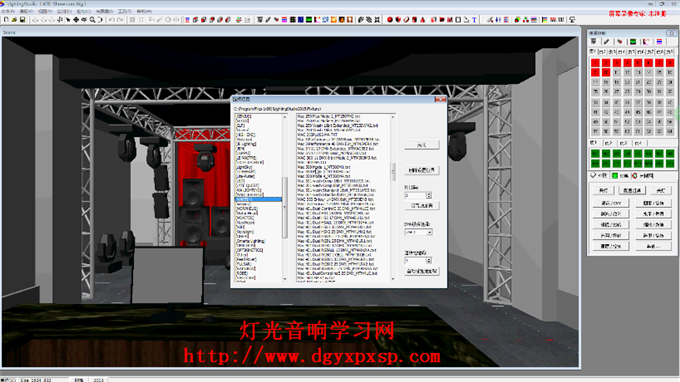Select the four-way move tool icon
The image size is (680, 382).
click(x=76, y=20)
